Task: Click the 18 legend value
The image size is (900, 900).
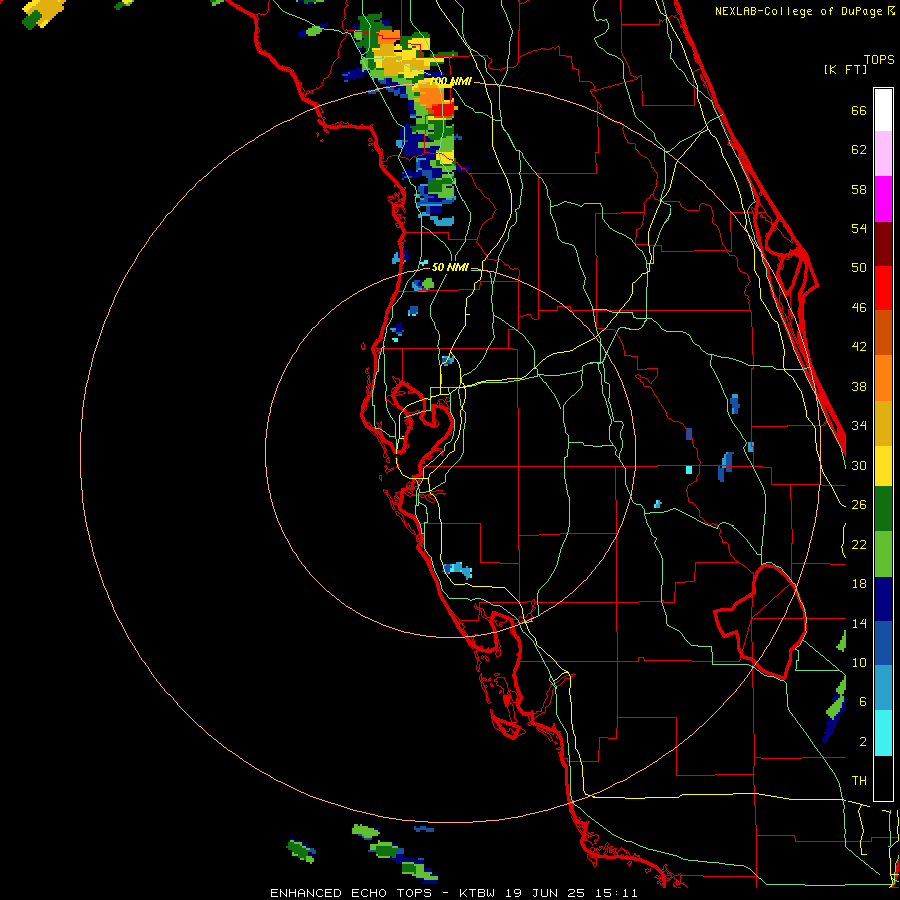Action: [859, 584]
